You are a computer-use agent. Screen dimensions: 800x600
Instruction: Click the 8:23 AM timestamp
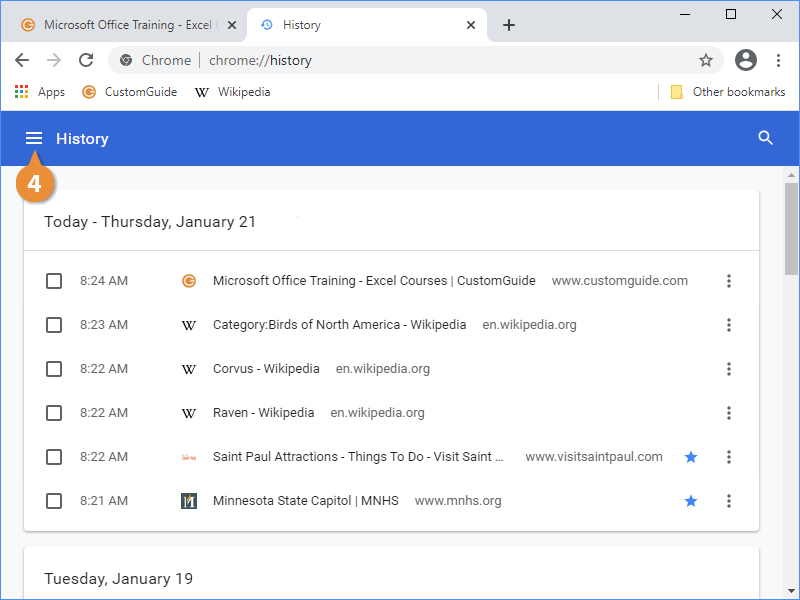[104, 325]
